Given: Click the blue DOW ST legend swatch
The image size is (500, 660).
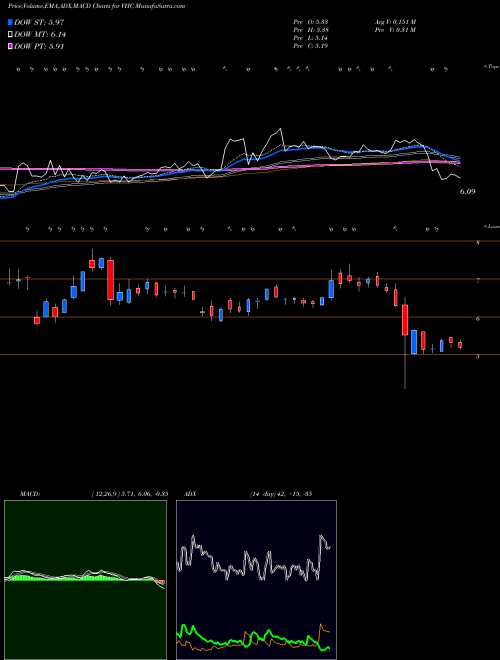Looking at the screenshot, I should (10, 22).
